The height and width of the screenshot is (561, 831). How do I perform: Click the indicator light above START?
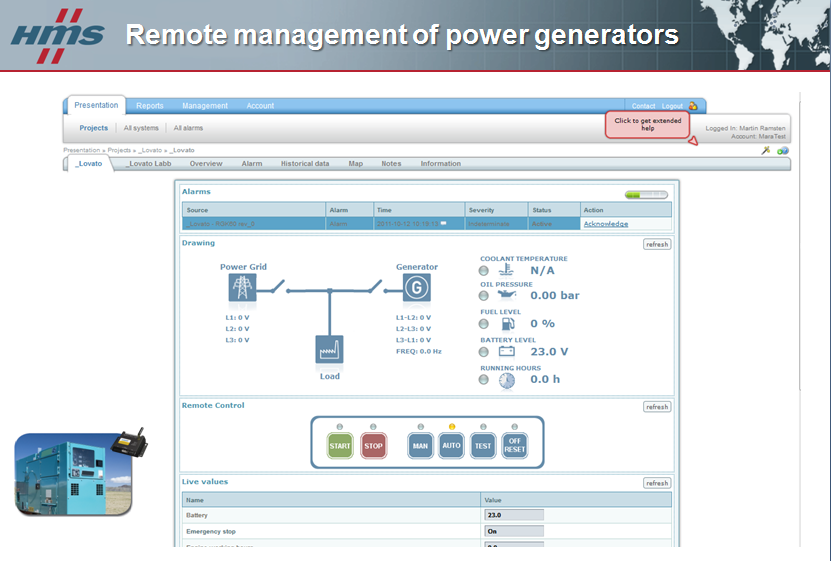click(x=340, y=426)
